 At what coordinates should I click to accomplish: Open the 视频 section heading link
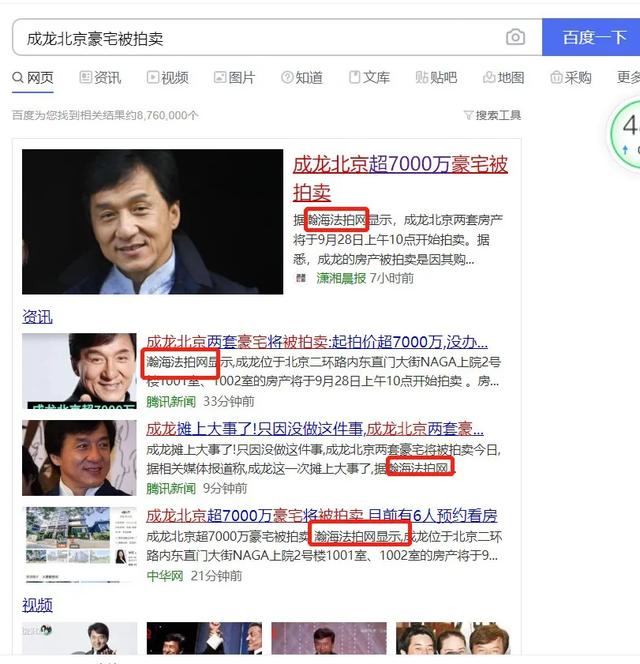[37, 605]
